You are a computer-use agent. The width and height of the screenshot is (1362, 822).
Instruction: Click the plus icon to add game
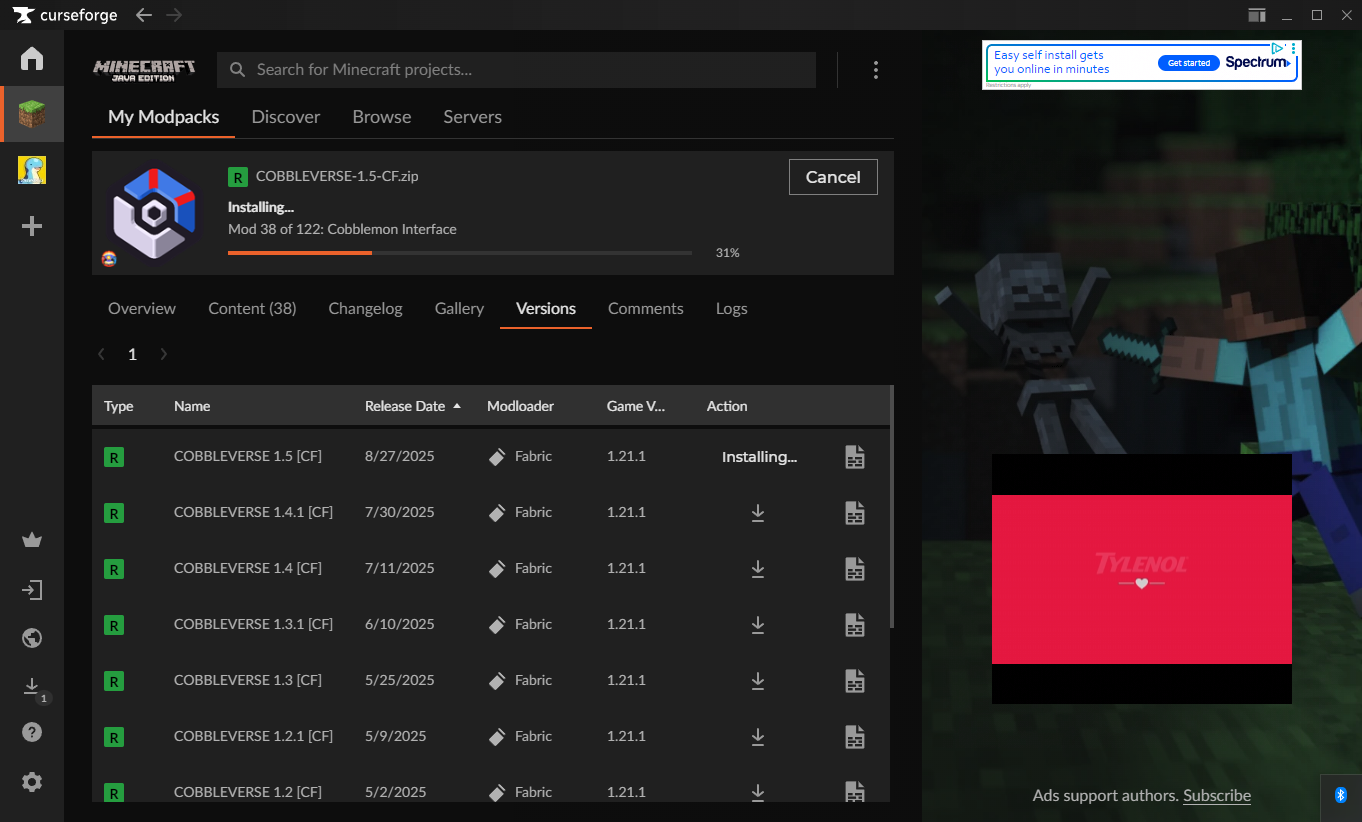click(32, 226)
